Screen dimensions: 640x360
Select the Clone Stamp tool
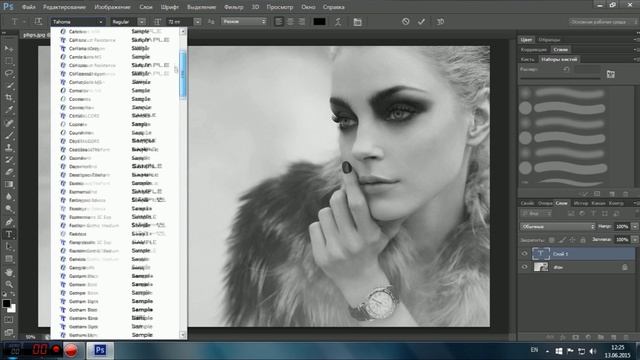(9, 147)
